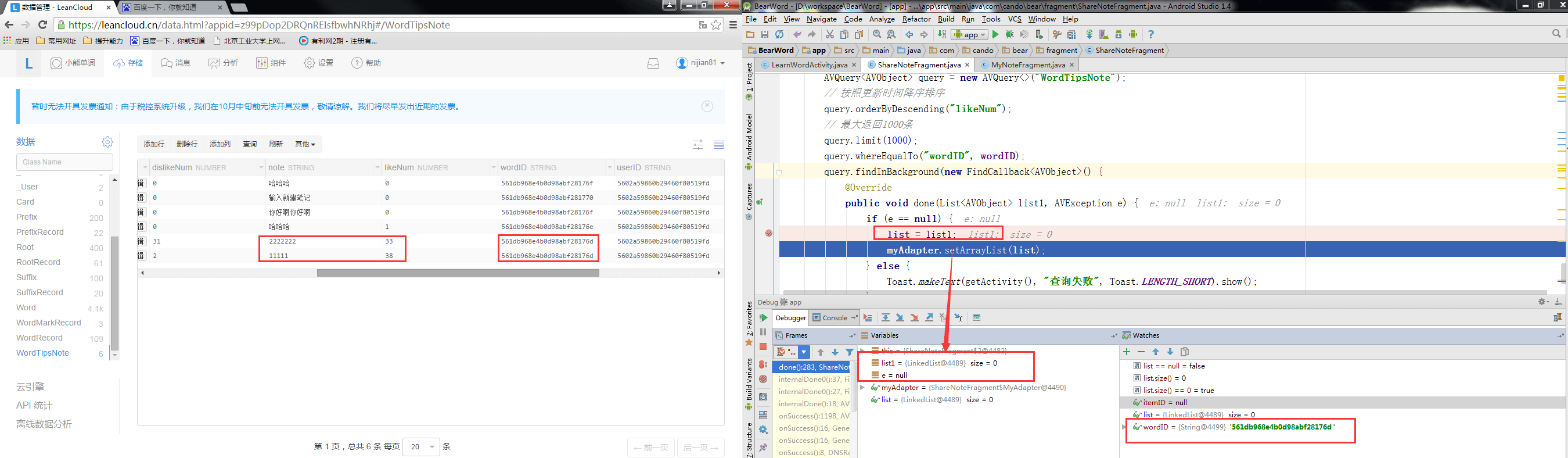Click Get thread dump camera icon
The width and height of the screenshot is (1568, 458).
[763, 396]
